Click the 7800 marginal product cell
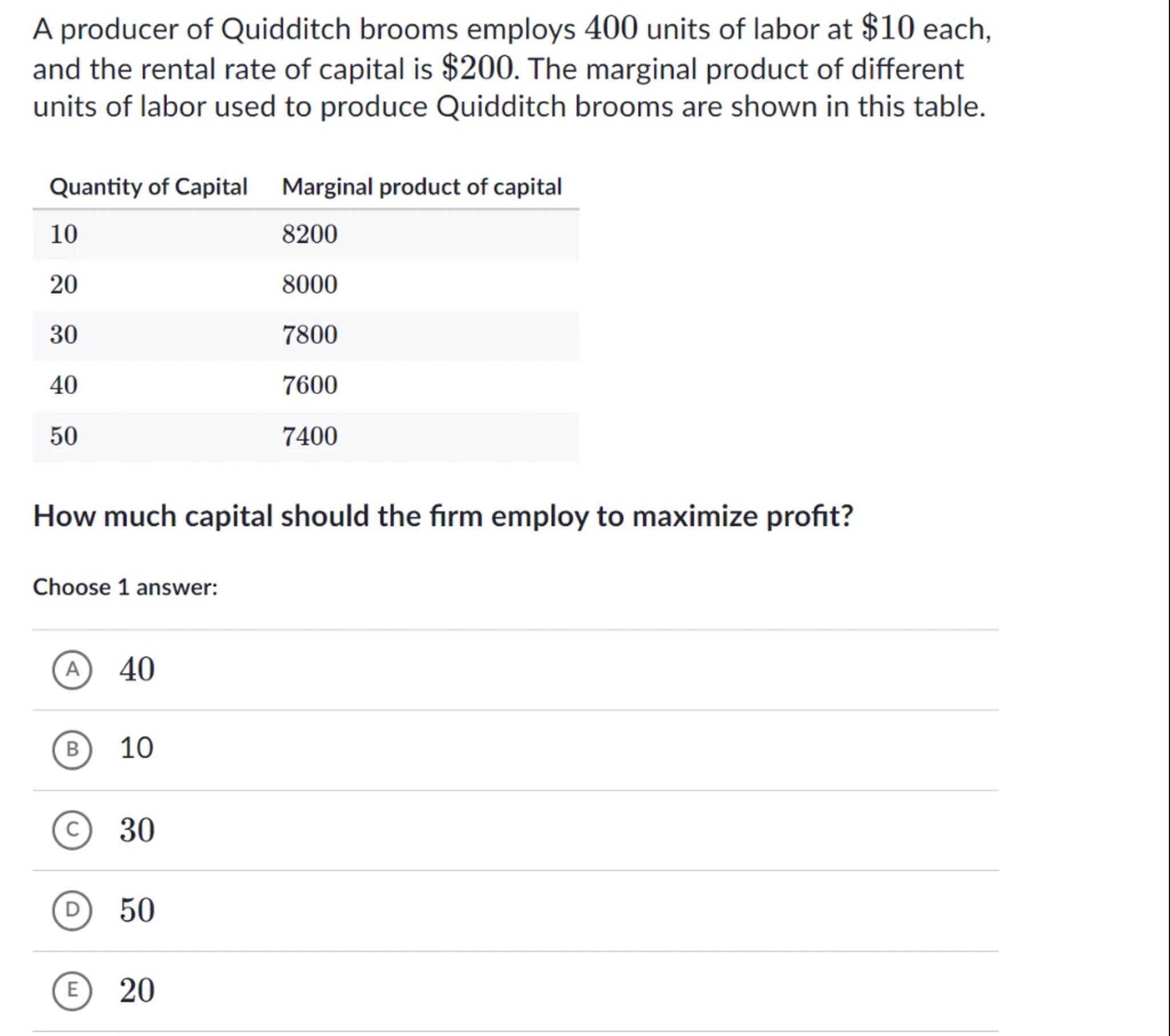 [310, 335]
